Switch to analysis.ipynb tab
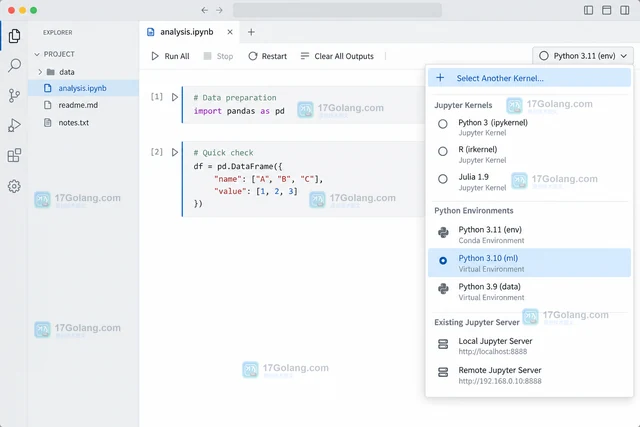 coord(187,32)
